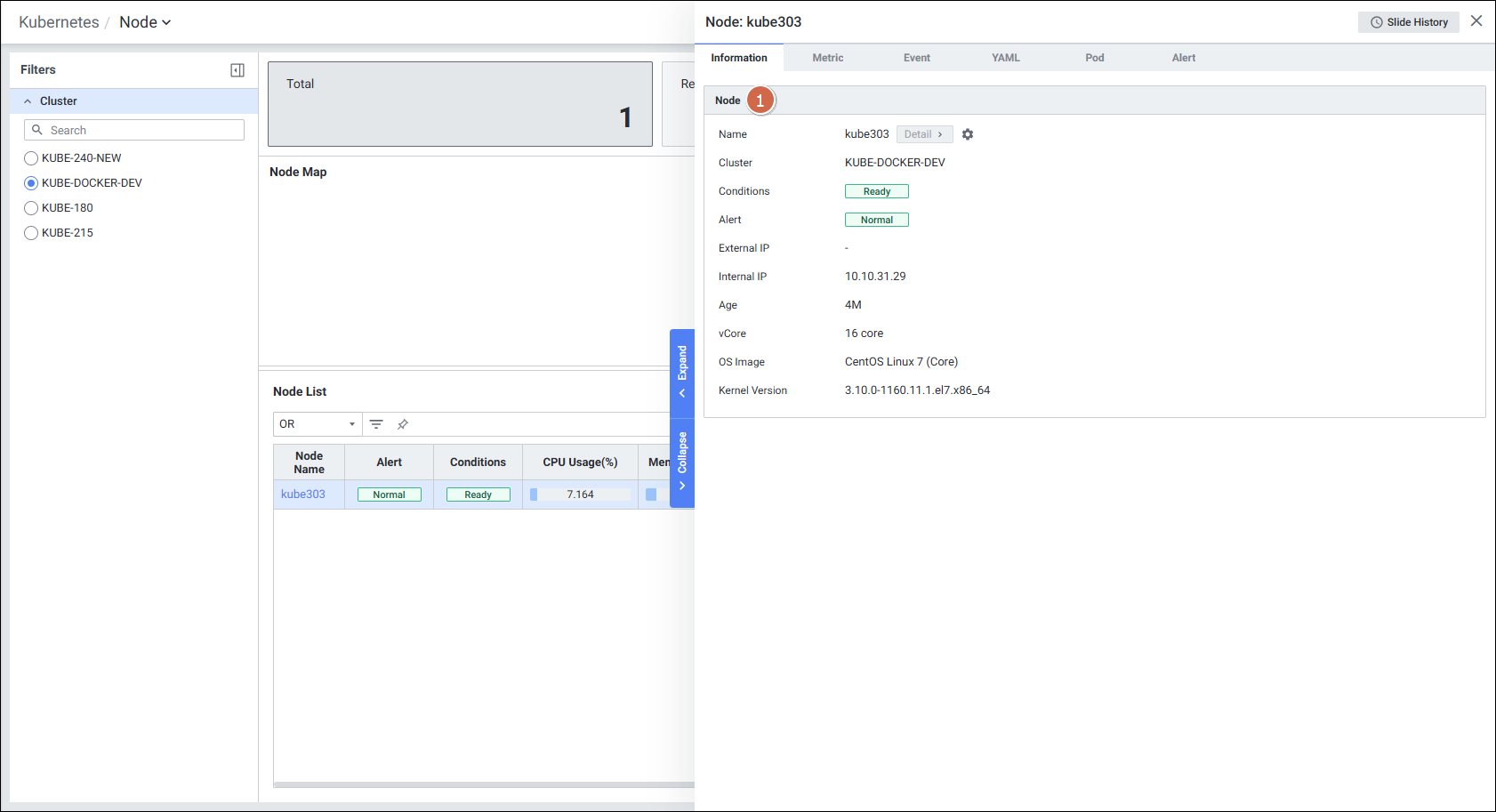Screen dimensions: 1496x812
Task: Switch to the Metric tab
Action: (827, 58)
